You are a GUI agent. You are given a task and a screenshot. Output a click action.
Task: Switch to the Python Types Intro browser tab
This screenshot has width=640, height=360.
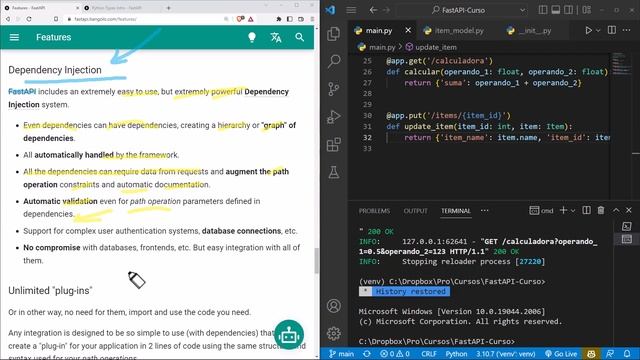pos(116,8)
